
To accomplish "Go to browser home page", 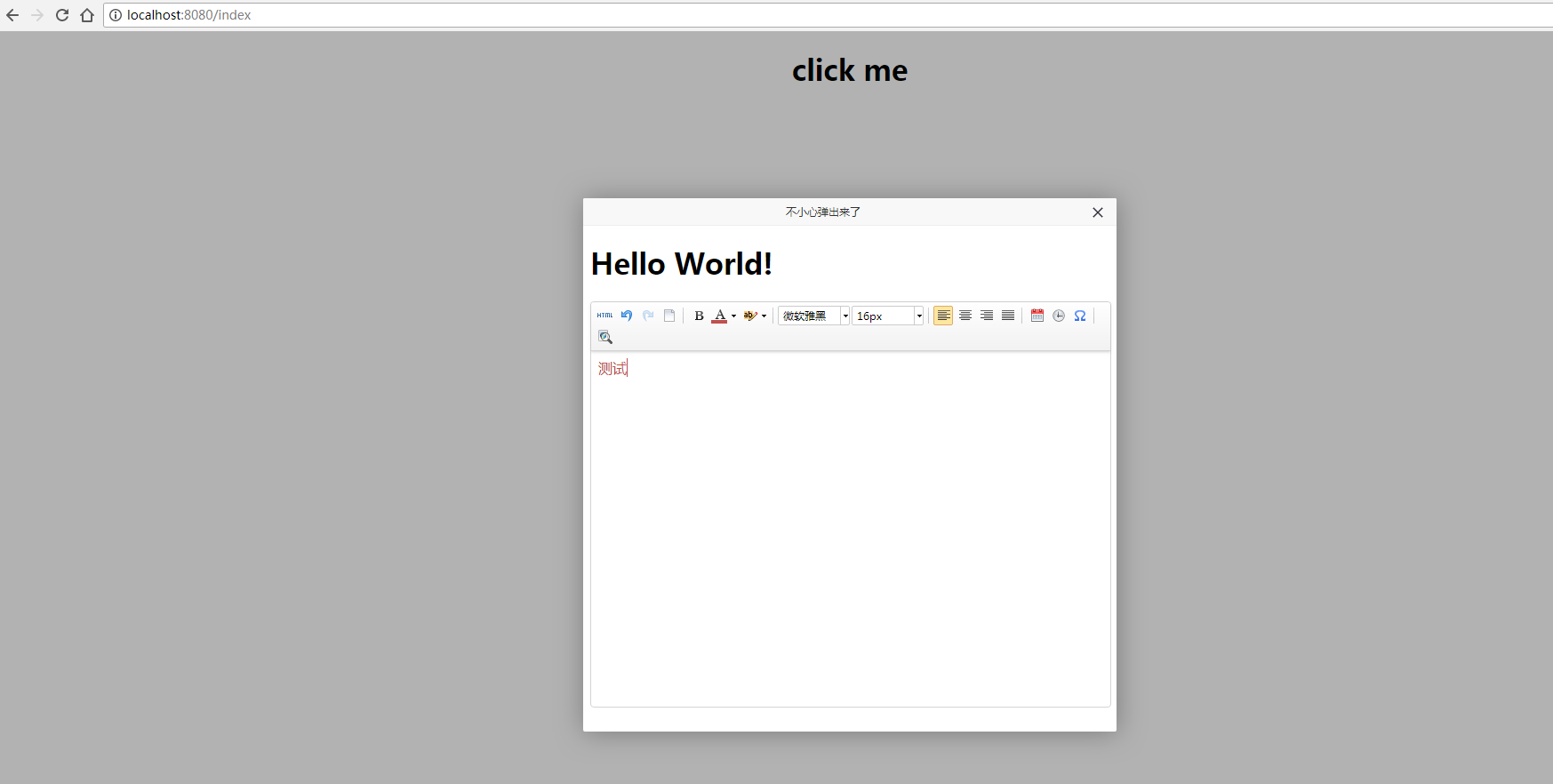I will click(x=87, y=15).
